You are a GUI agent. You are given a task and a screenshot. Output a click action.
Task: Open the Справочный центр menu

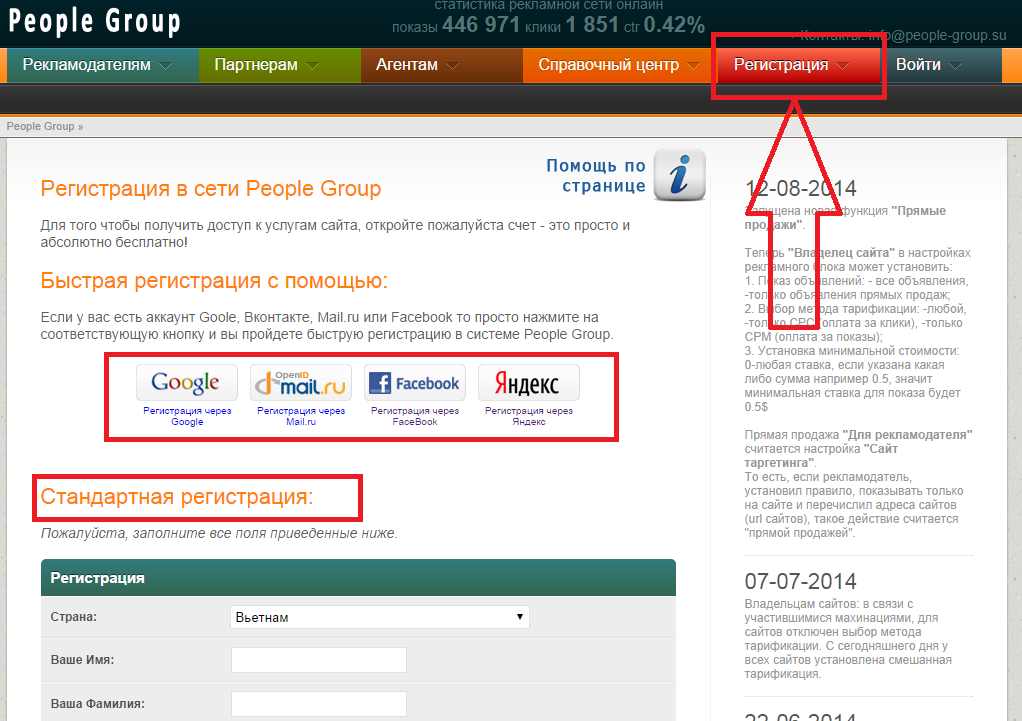coord(619,65)
